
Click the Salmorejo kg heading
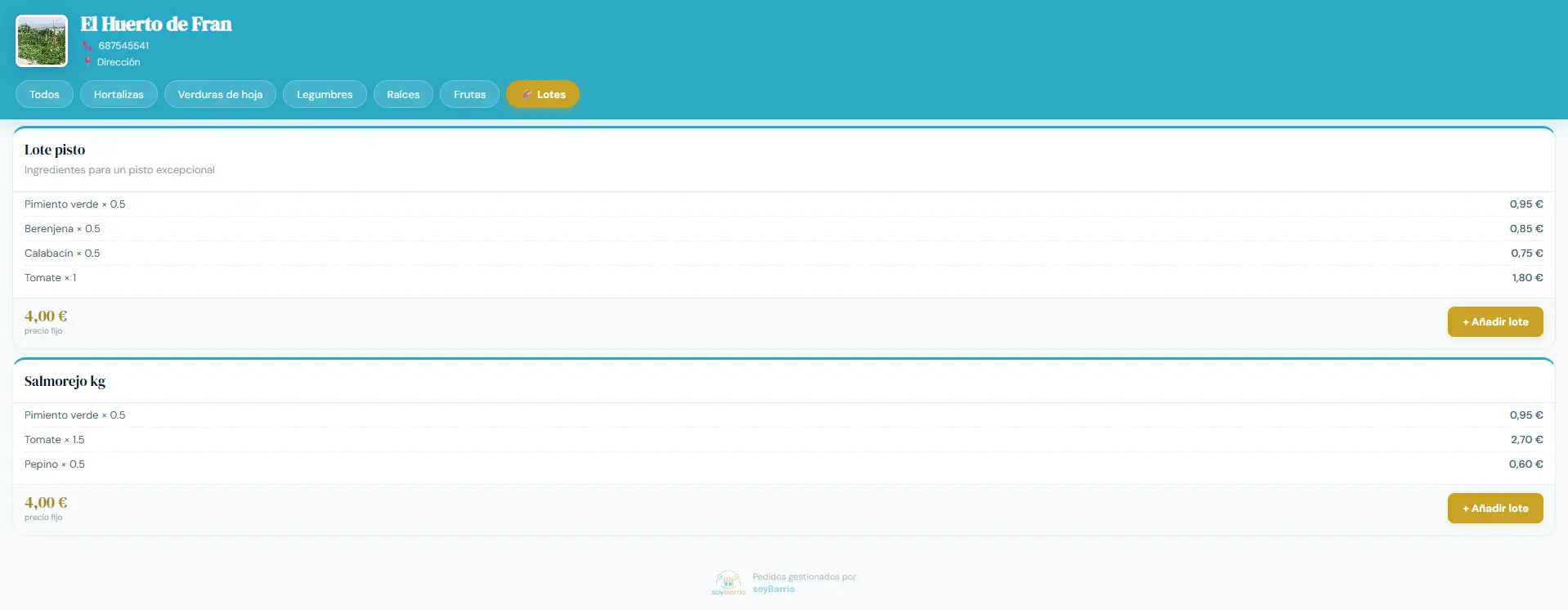click(x=65, y=381)
